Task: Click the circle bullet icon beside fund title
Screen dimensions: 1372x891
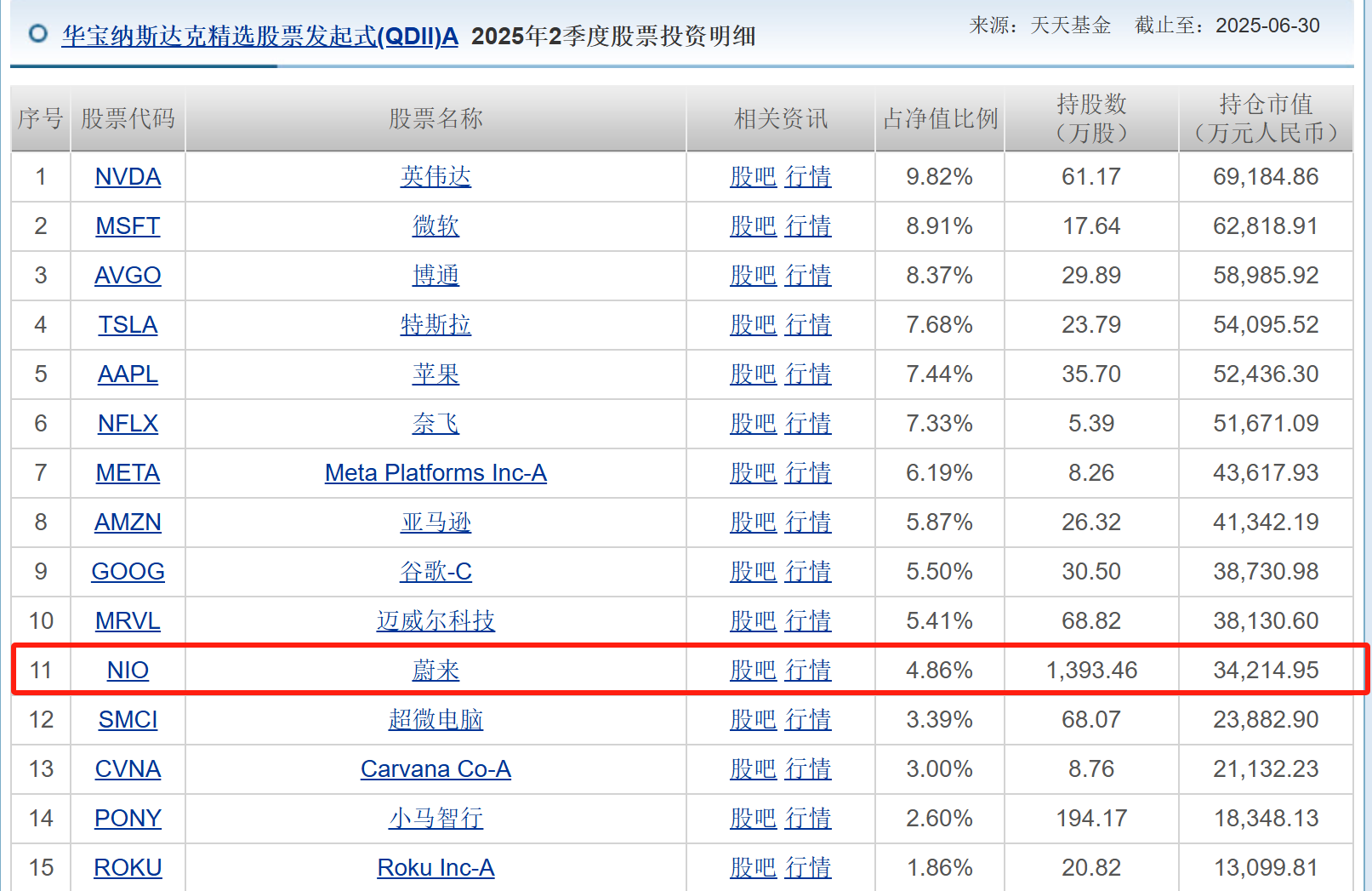Action: pyautogui.click(x=38, y=34)
